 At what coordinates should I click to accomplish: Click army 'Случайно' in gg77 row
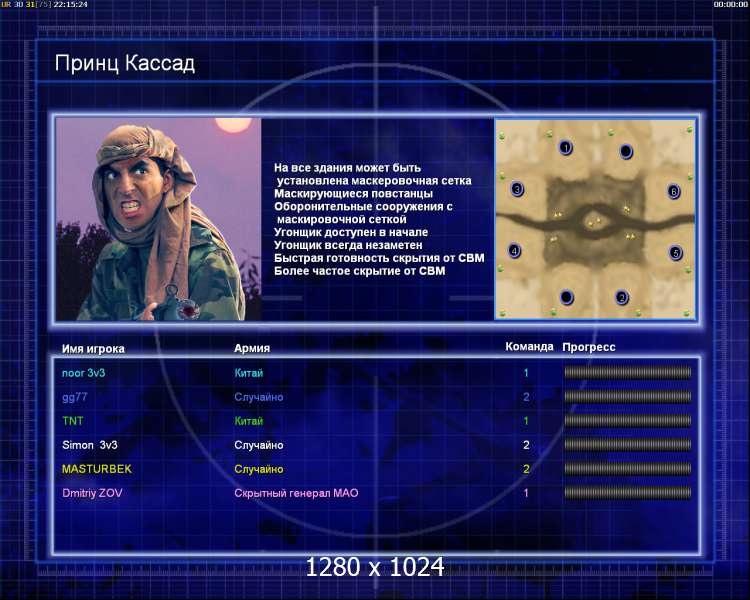259,397
